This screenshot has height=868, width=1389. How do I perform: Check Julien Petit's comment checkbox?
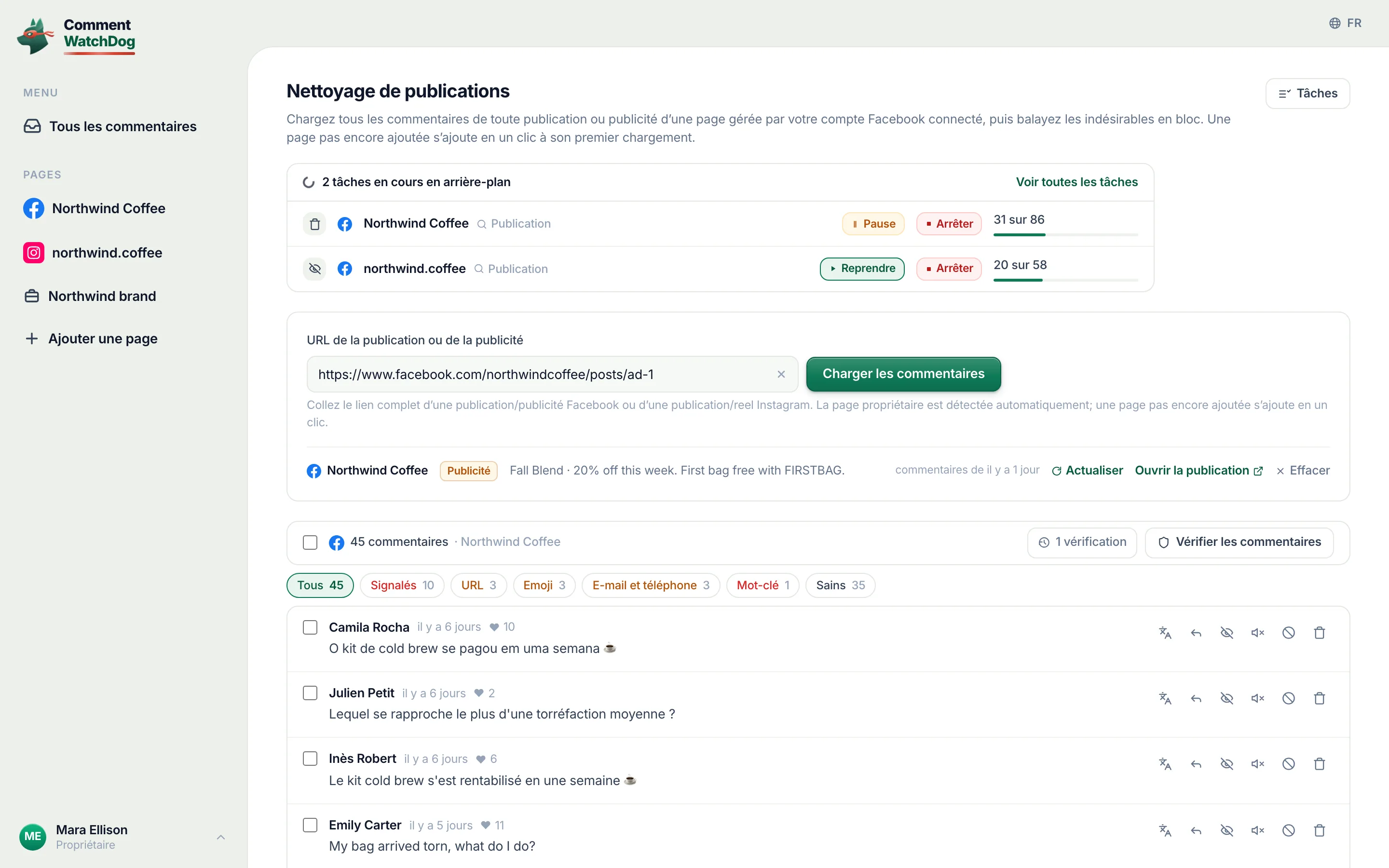(x=310, y=693)
